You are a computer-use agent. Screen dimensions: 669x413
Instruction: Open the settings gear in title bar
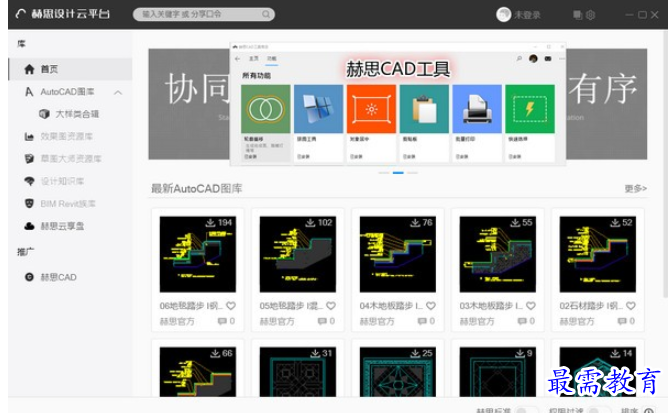(590, 15)
